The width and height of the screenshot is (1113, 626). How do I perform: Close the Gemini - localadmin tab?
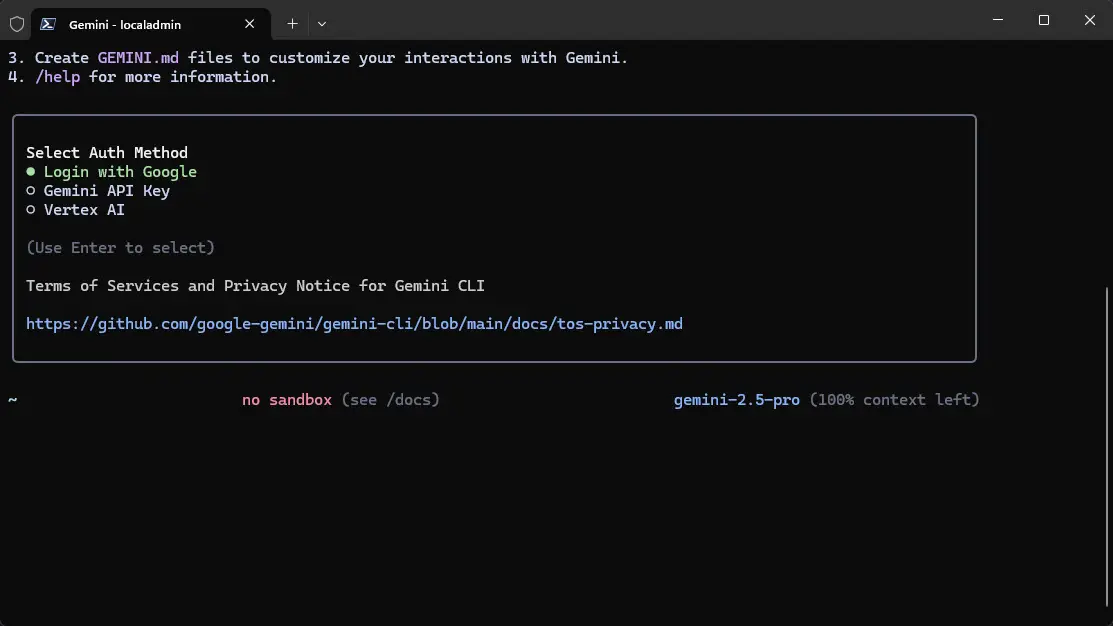[x=250, y=24]
